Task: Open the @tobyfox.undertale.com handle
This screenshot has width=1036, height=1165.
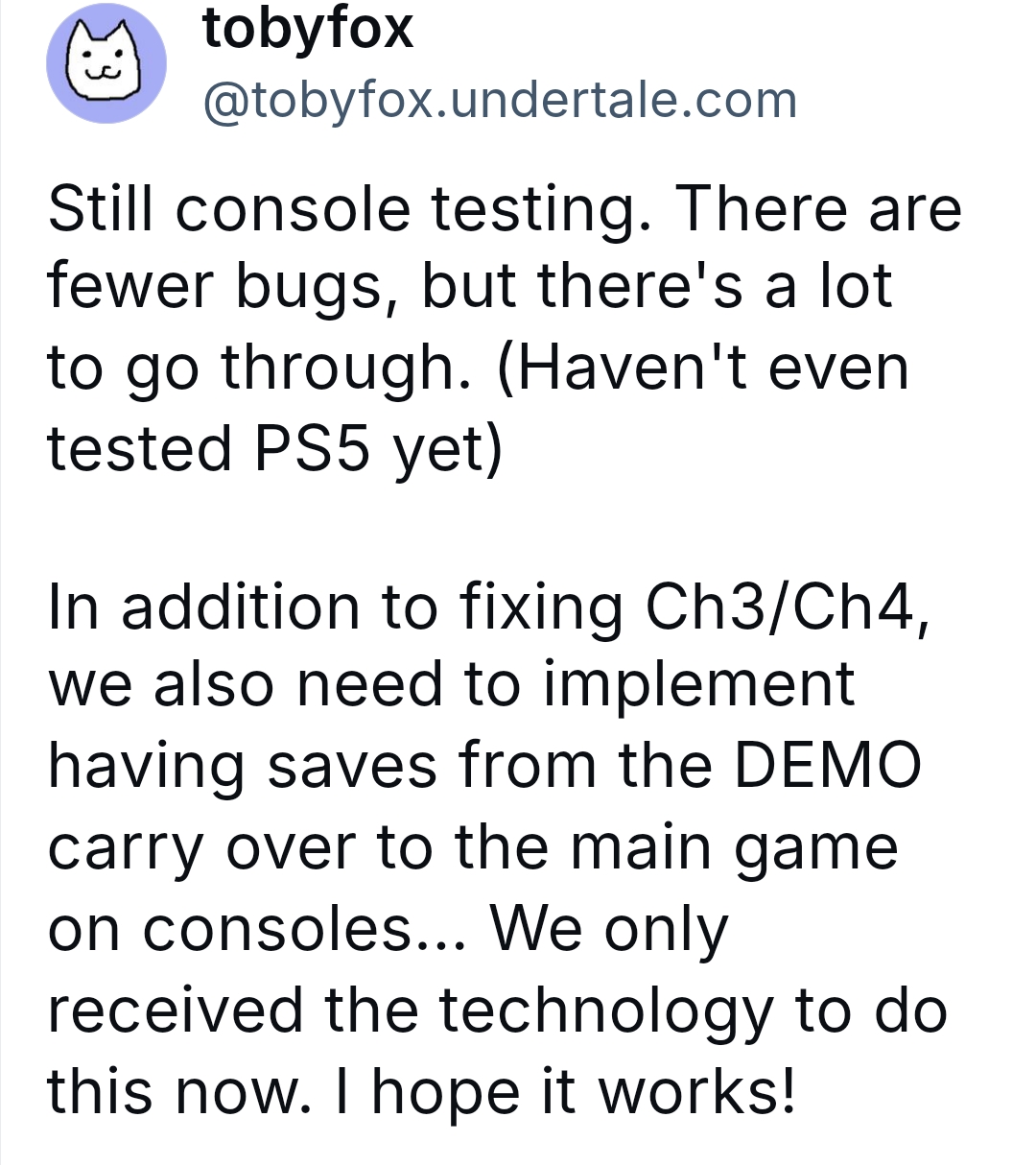Action: (500, 100)
